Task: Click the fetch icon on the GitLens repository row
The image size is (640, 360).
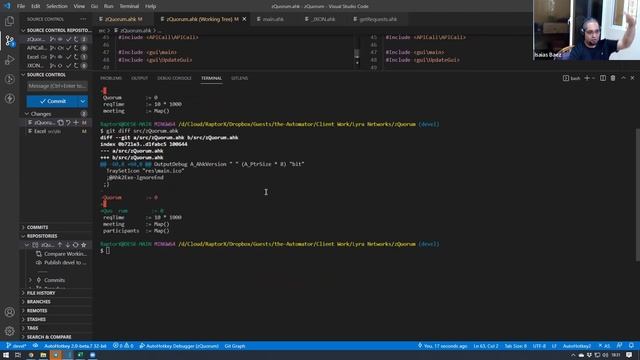Action: click(x=76, y=245)
